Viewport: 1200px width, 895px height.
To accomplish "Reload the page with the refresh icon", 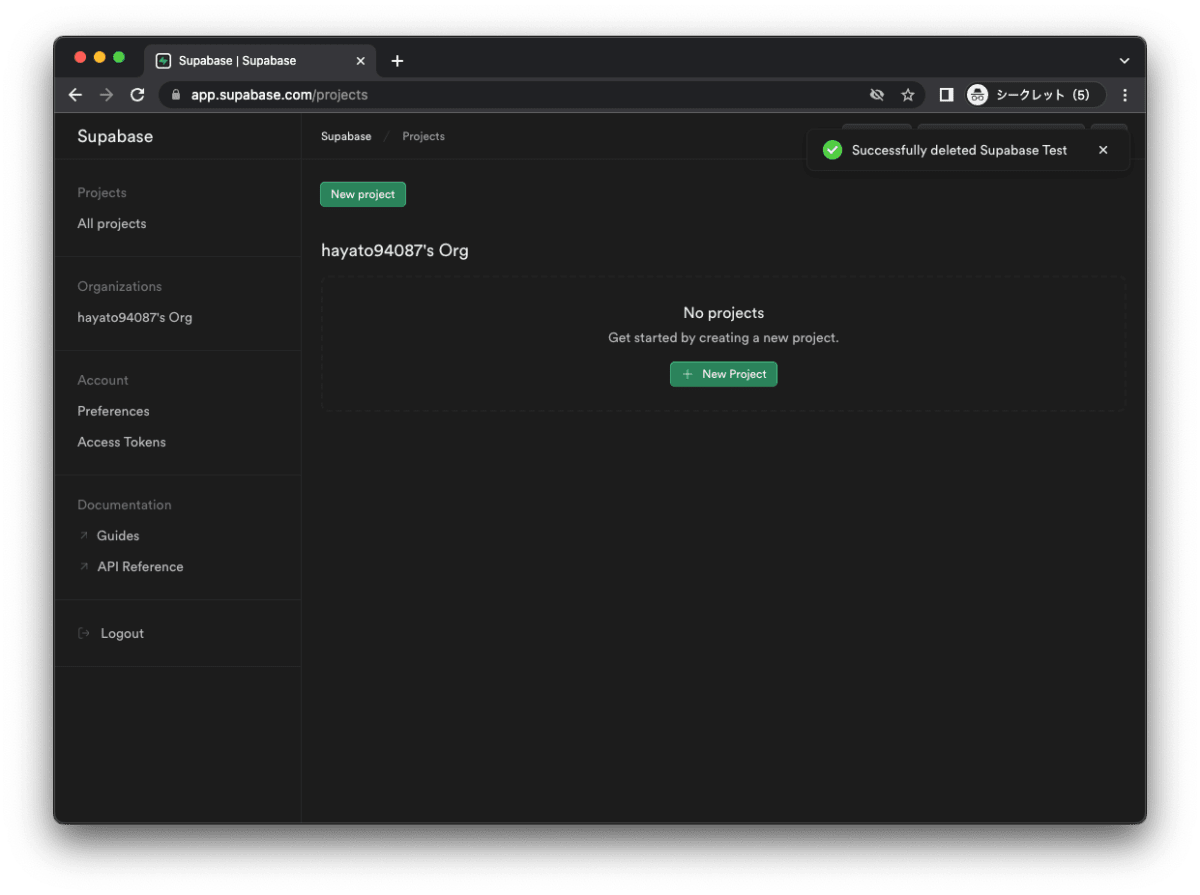I will [x=137, y=95].
